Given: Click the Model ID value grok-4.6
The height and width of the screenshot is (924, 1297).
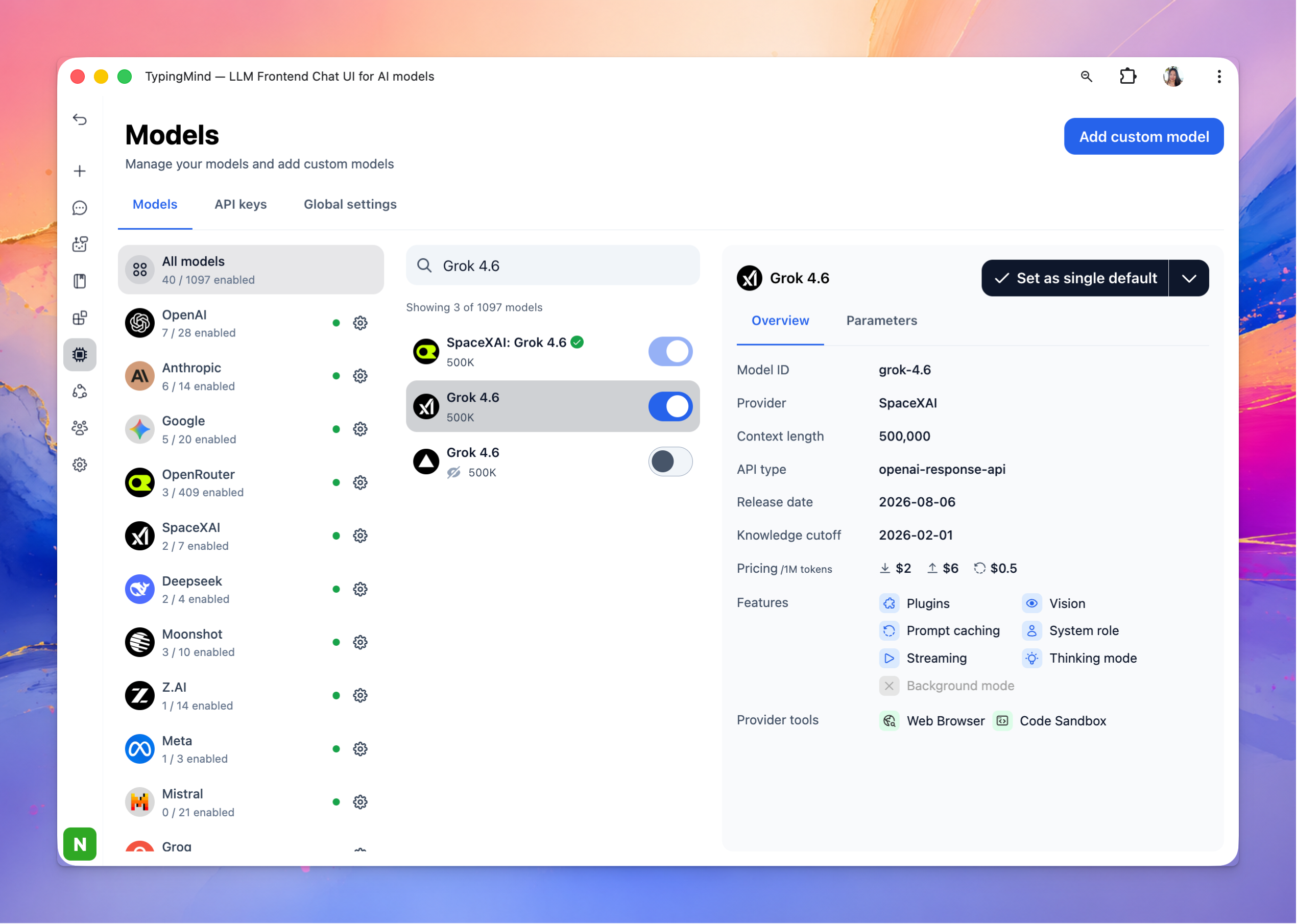Looking at the screenshot, I should 905,370.
